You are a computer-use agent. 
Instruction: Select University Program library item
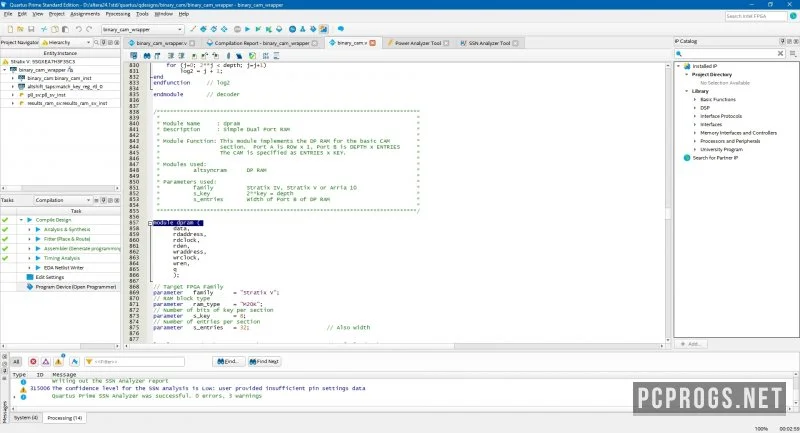pos(721,150)
